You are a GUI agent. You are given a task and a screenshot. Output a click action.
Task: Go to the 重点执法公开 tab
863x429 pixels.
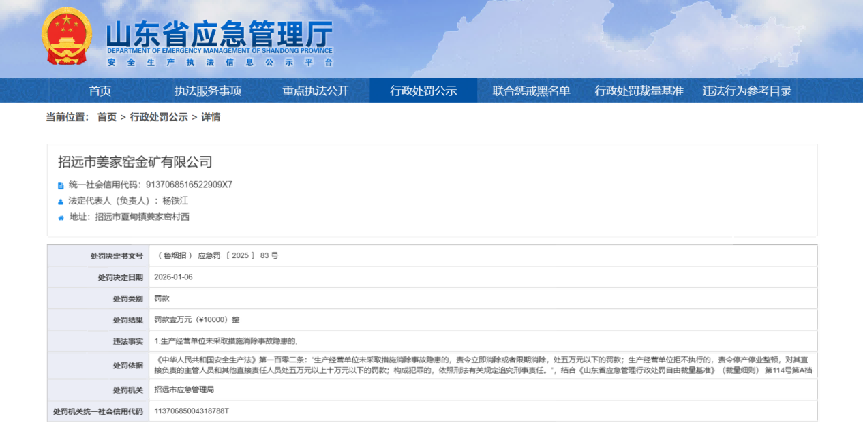315,91
